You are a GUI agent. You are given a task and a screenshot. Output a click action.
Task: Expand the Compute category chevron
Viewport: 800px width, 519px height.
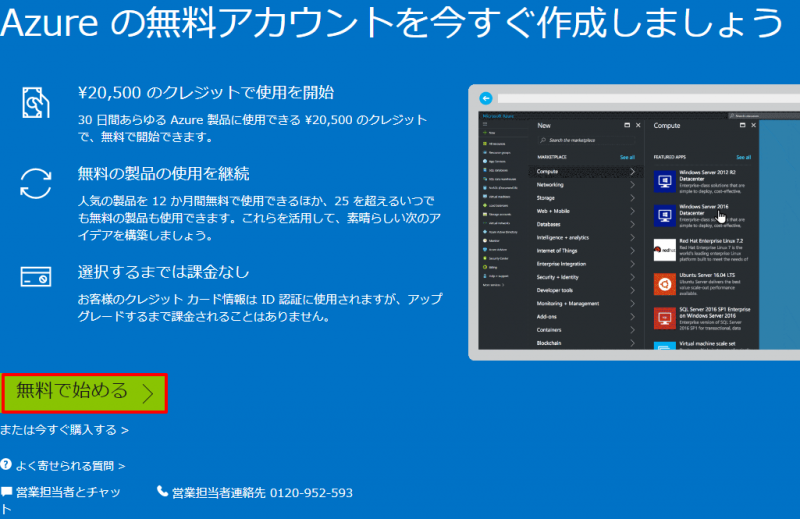632,171
